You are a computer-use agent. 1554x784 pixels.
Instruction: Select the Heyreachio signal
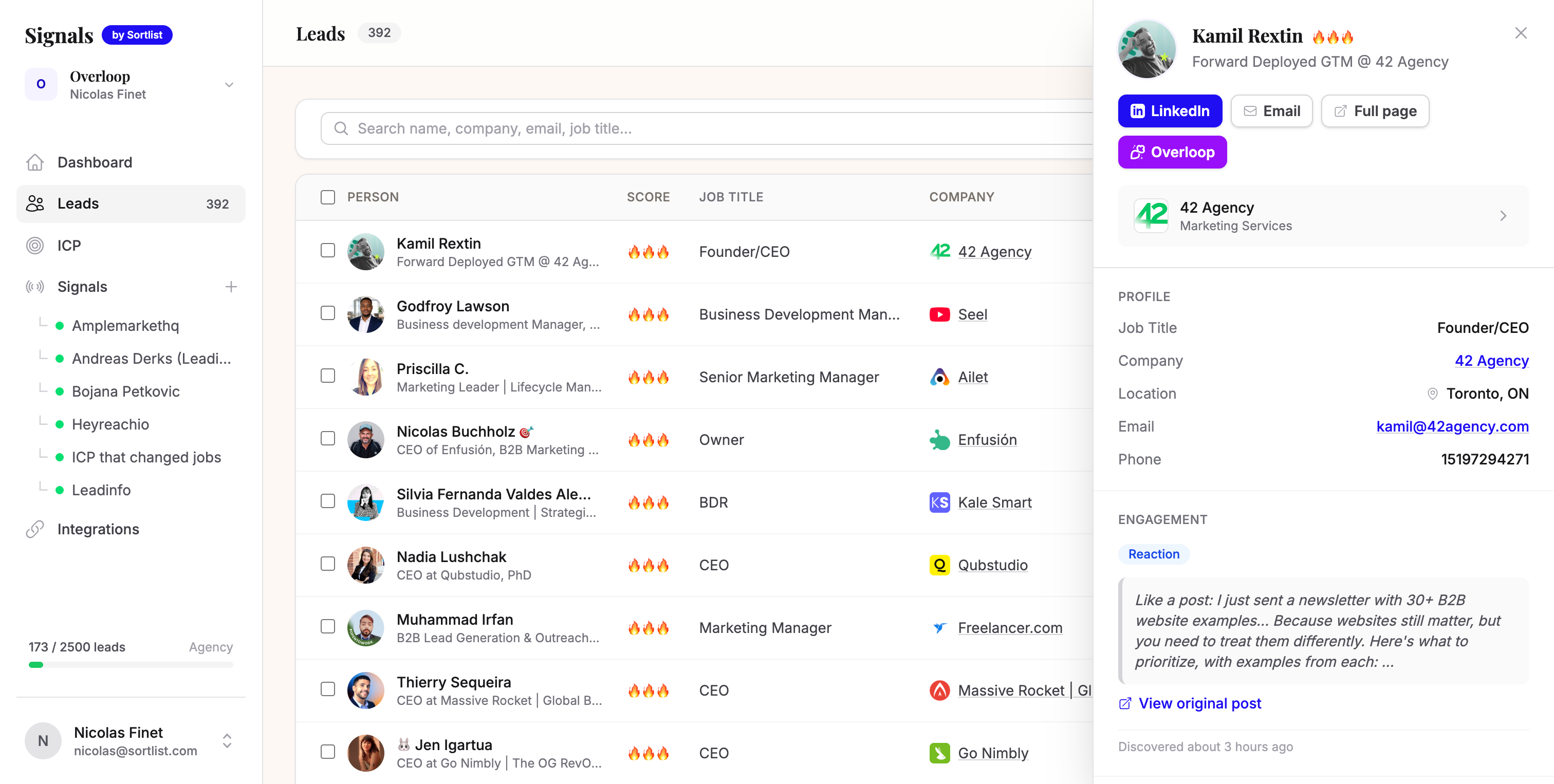pos(110,424)
